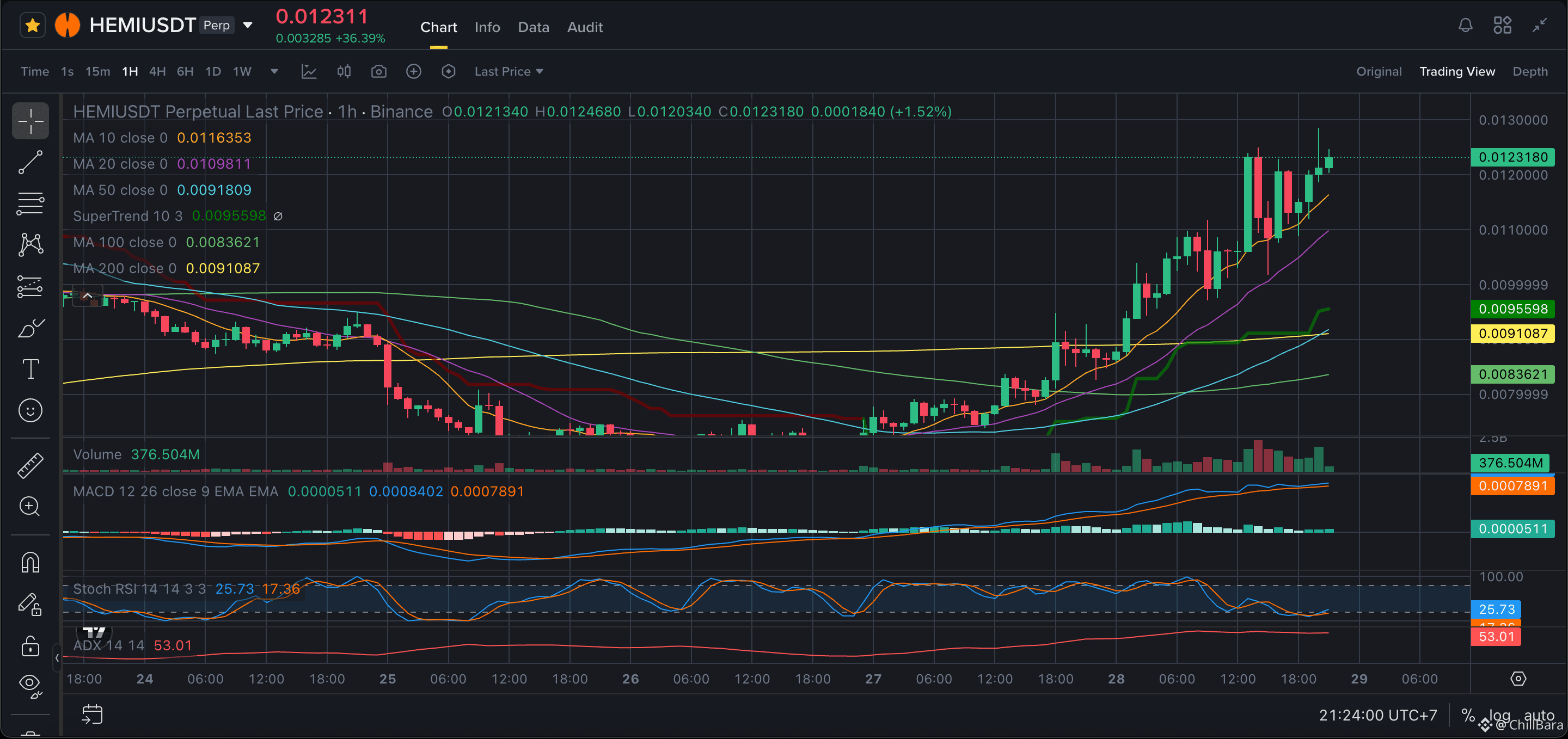Select the zoom-in magnifier tool

click(30, 506)
